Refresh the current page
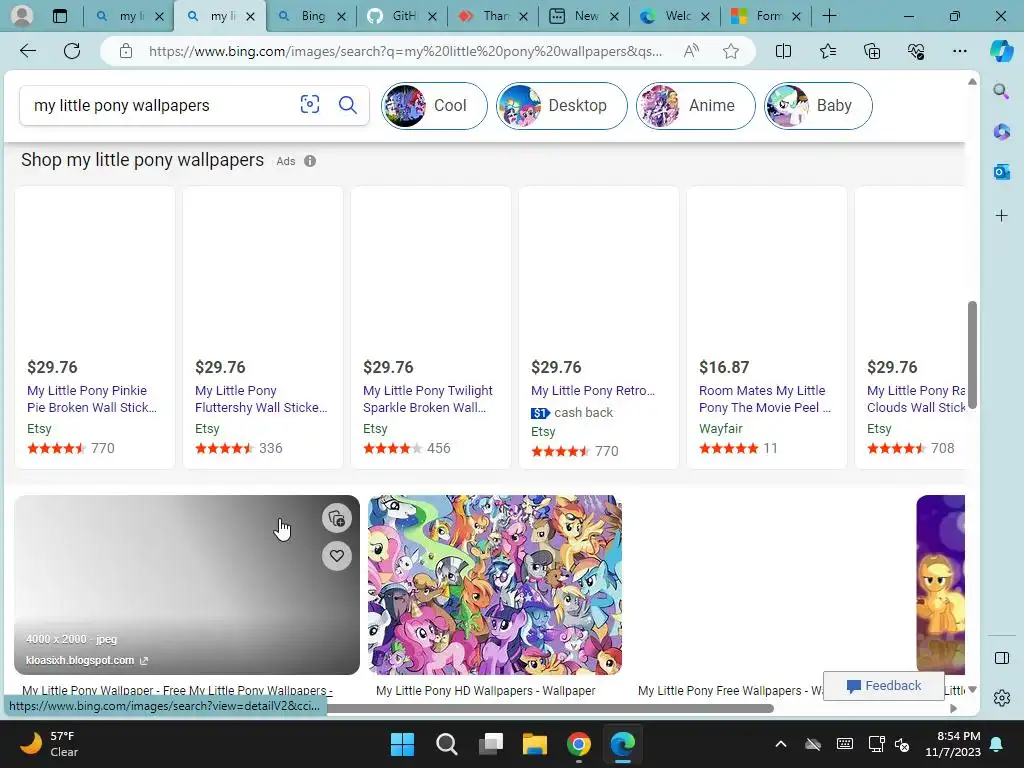The height and width of the screenshot is (768, 1024). coord(72,51)
